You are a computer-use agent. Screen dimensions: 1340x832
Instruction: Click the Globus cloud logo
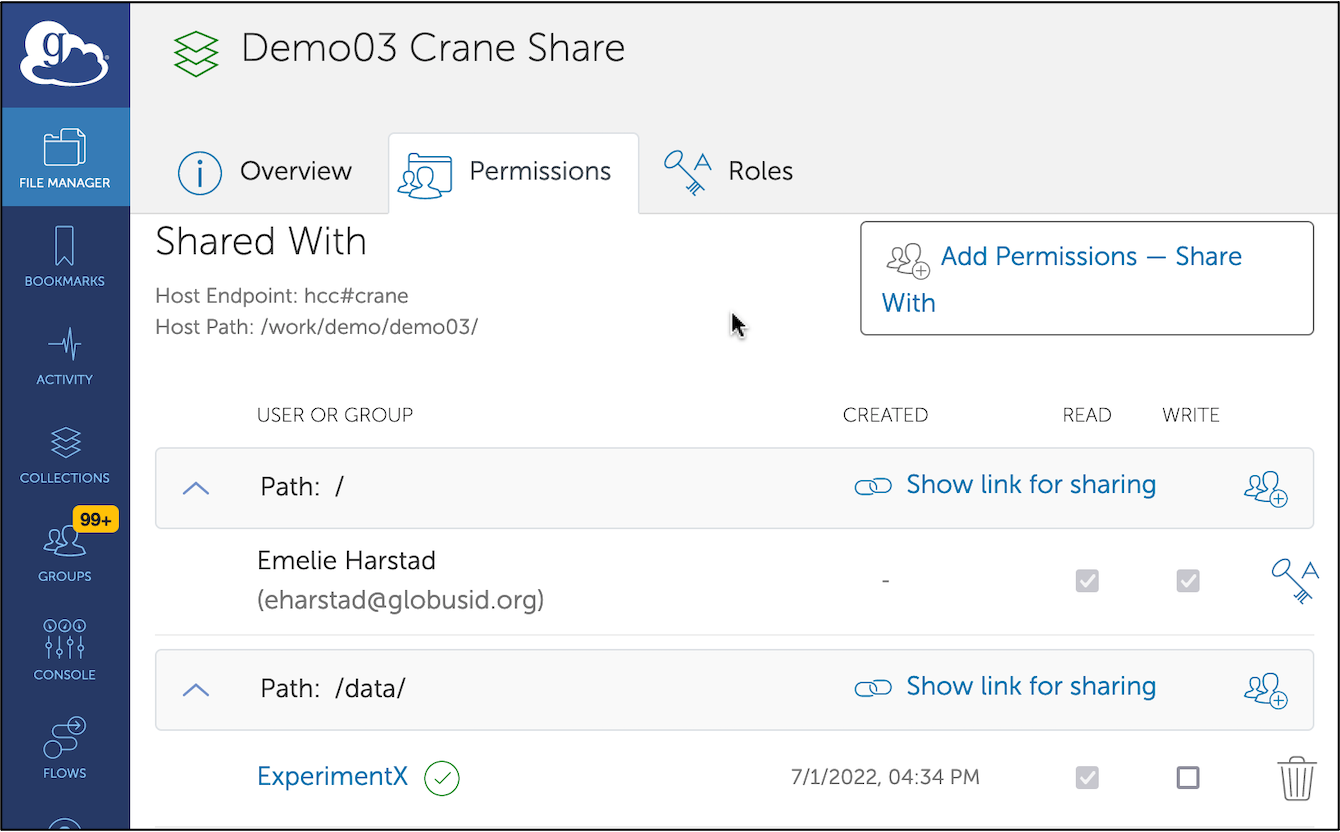pos(65,55)
